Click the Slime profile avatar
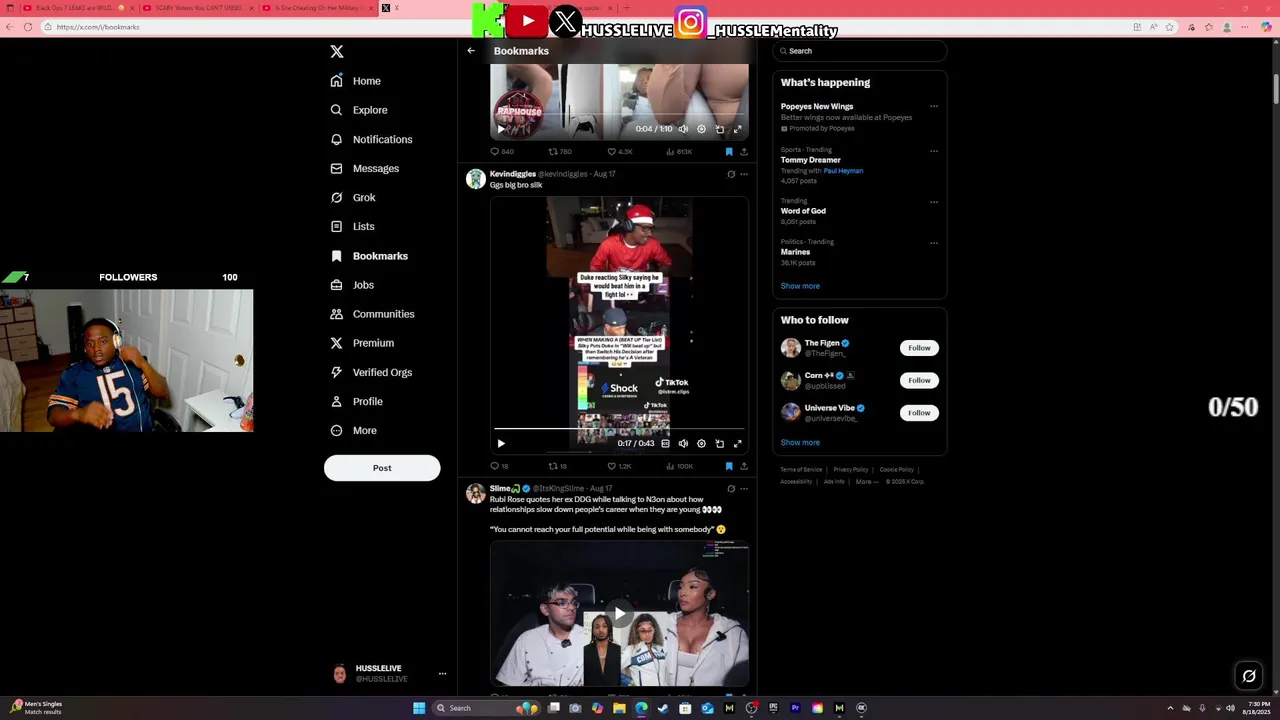Viewport: 1280px width, 720px height. pos(476,494)
